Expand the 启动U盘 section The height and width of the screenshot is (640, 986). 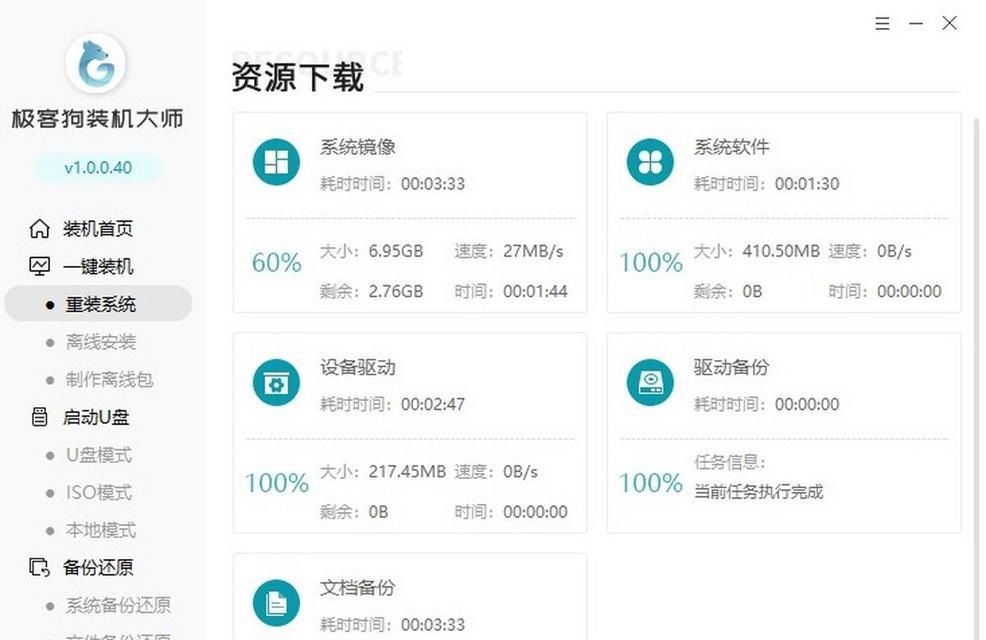(96, 417)
